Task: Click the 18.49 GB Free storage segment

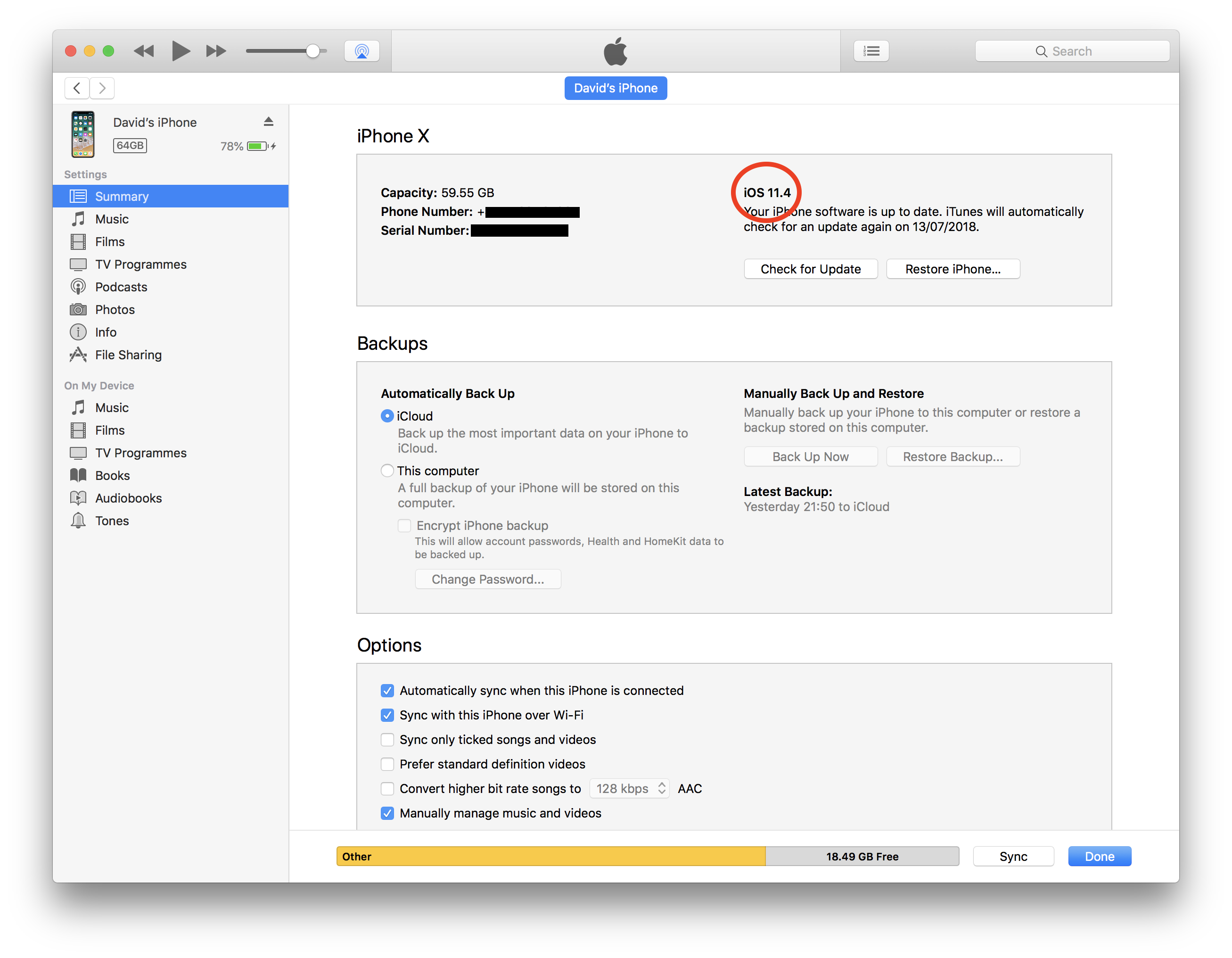Action: 862,857
